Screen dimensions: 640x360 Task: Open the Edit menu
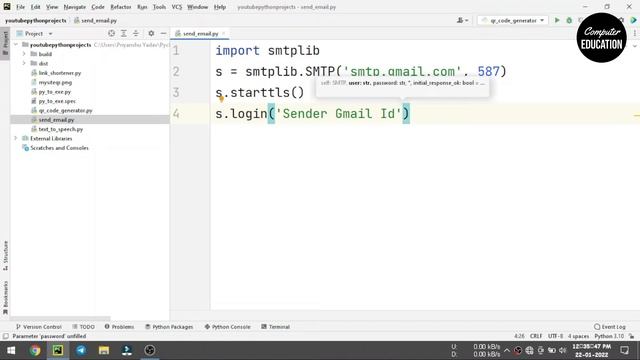[36, 7]
